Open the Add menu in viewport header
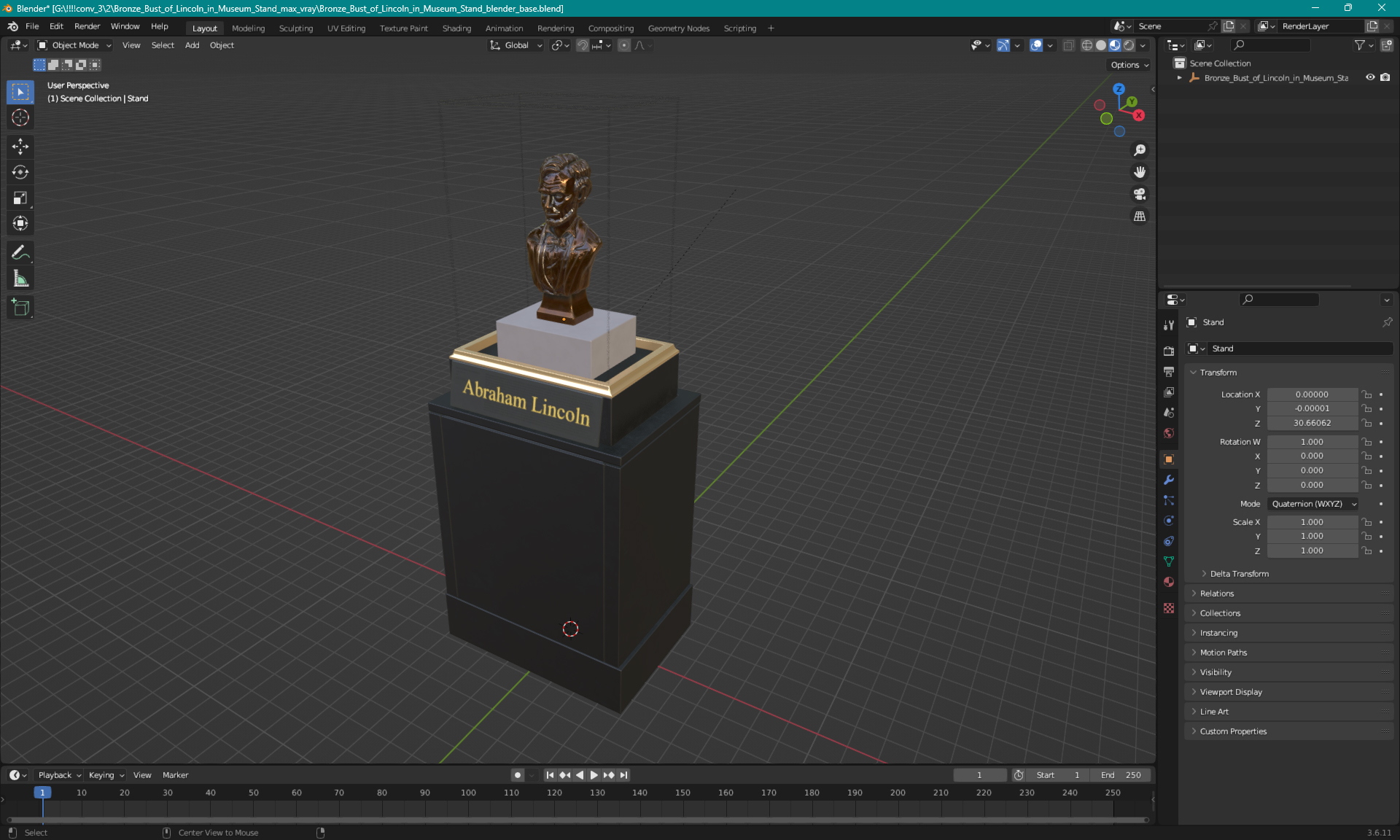This screenshot has width=1400, height=840. (192, 45)
